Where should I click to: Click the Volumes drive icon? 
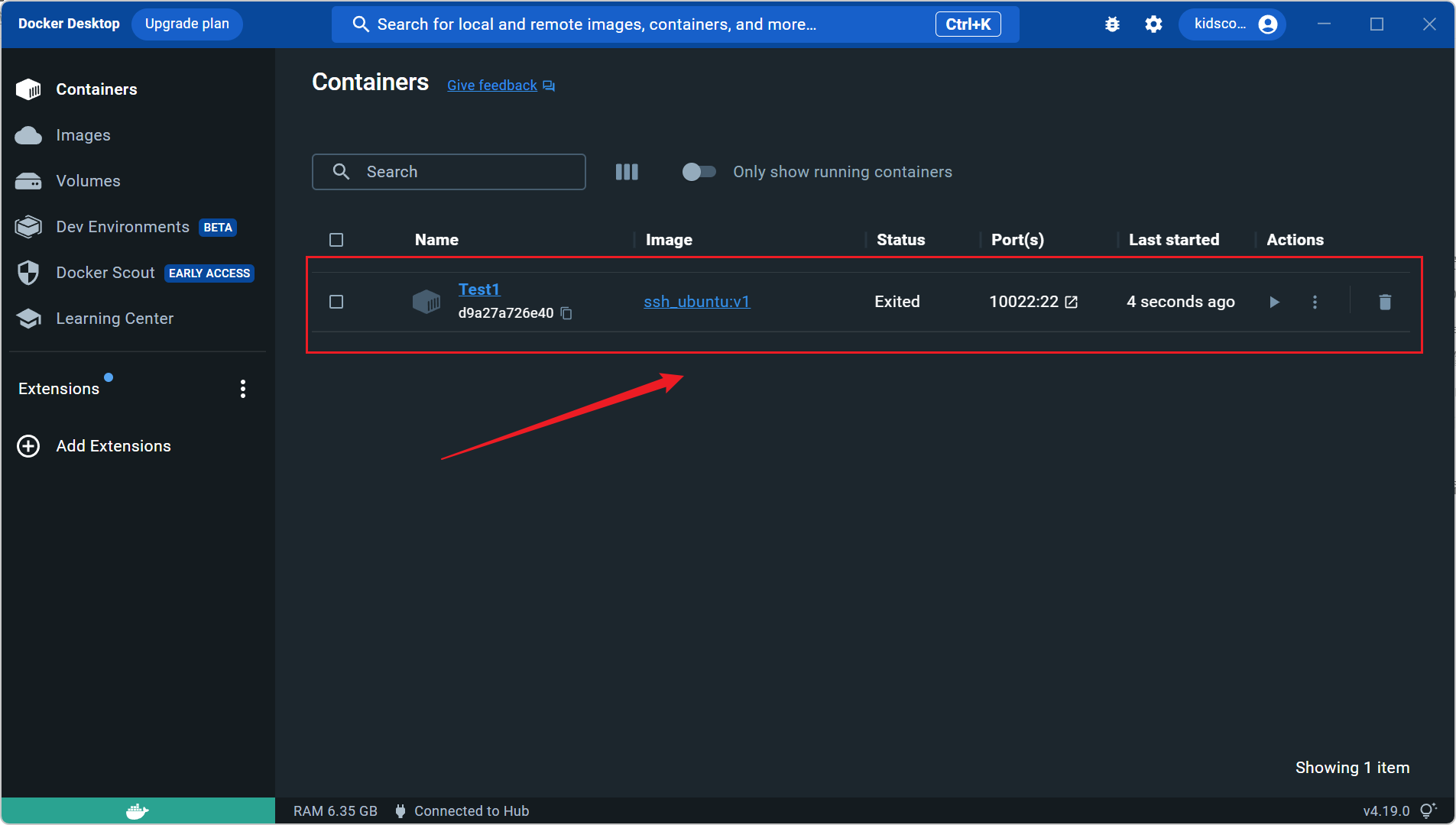coord(28,181)
